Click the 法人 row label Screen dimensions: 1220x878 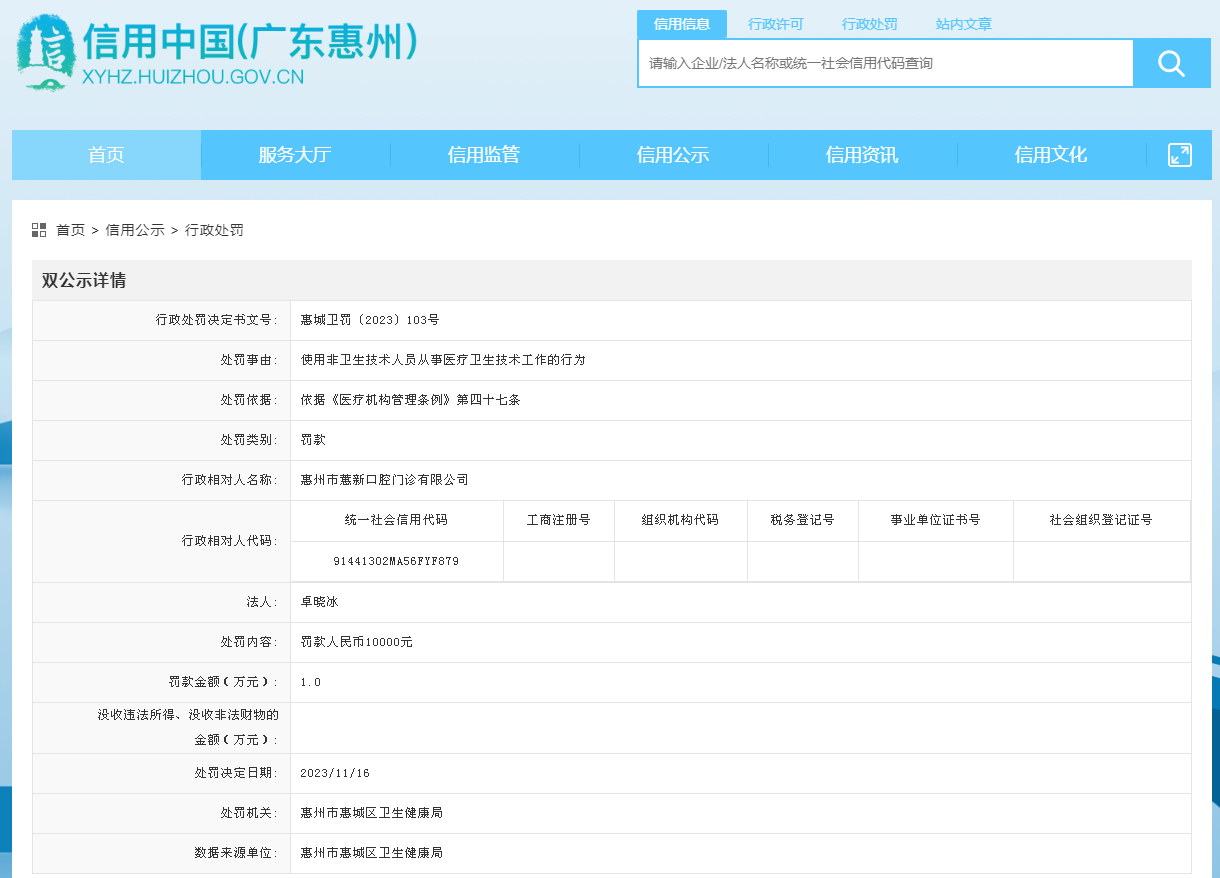[263, 602]
